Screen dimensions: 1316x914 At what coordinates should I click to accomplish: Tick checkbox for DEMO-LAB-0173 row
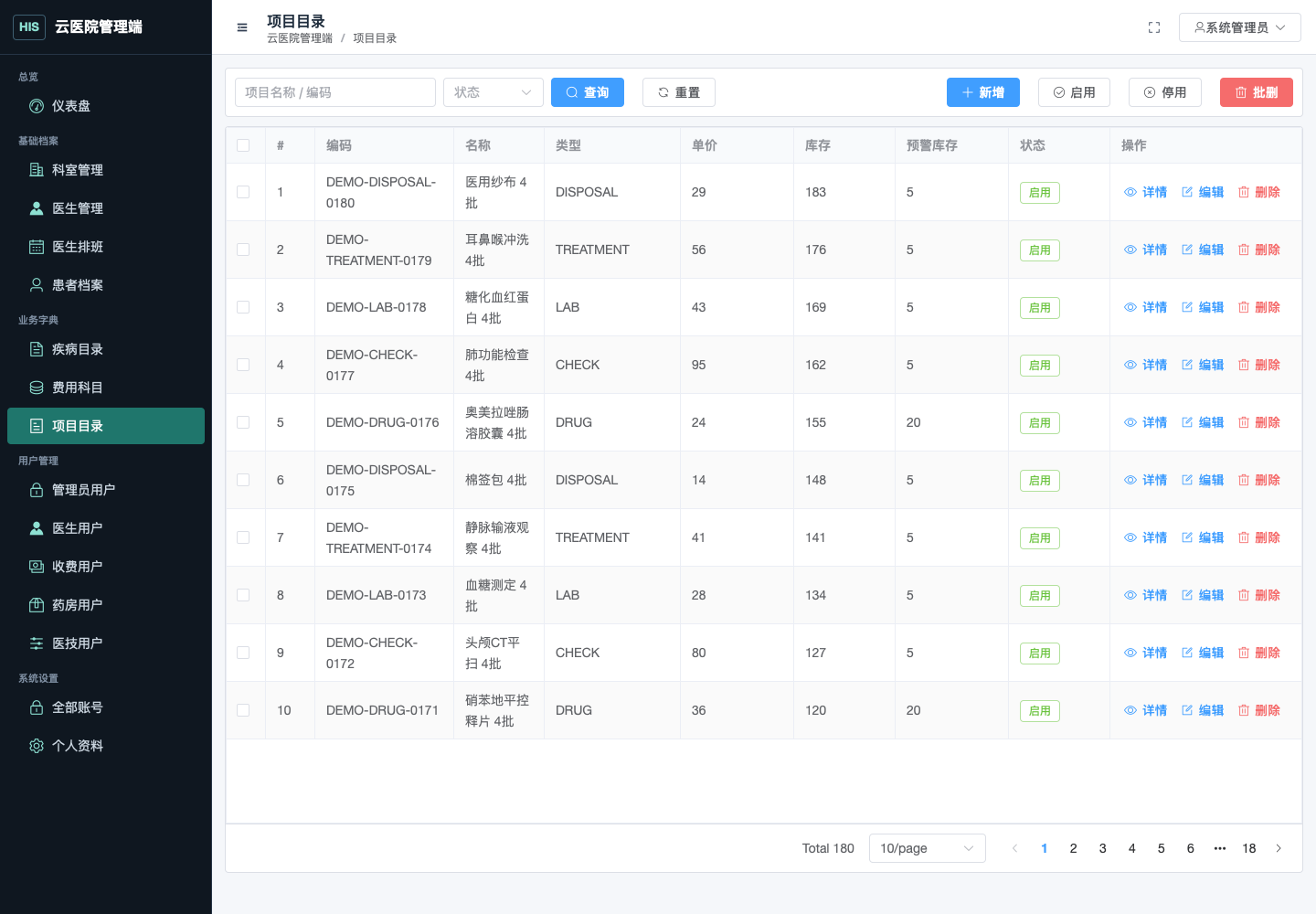[243, 595]
